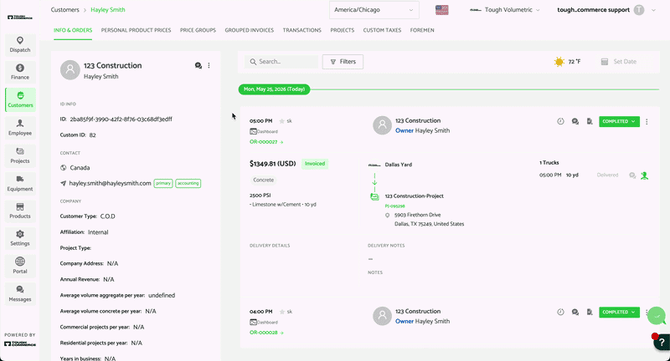Open the document icon on order OR-000028
This screenshot has width=670, height=361.
(590, 312)
